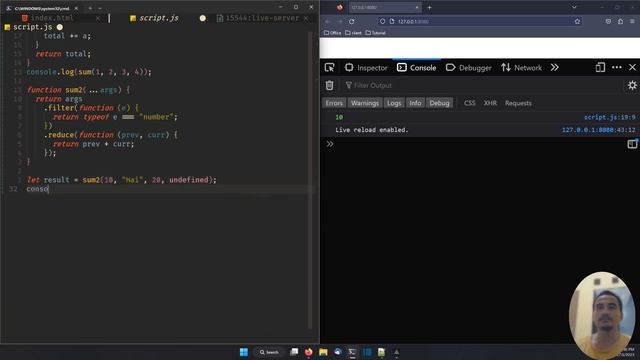Viewport: 640px width, 360px height.
Task: Open the page info icon in address bar
Action: tap(392, 21)
